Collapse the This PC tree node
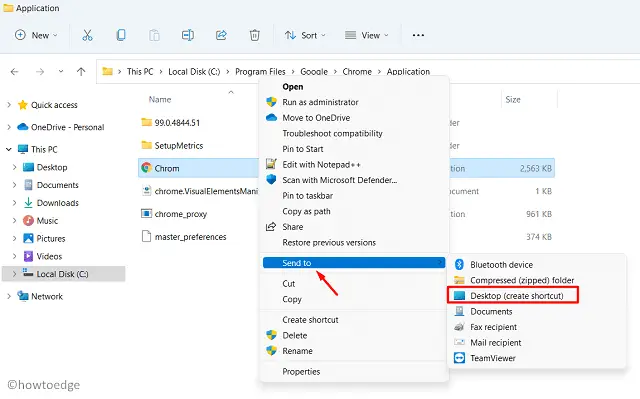Image resolution: width=640 pixels, height=399 pixels. [9, 150]
